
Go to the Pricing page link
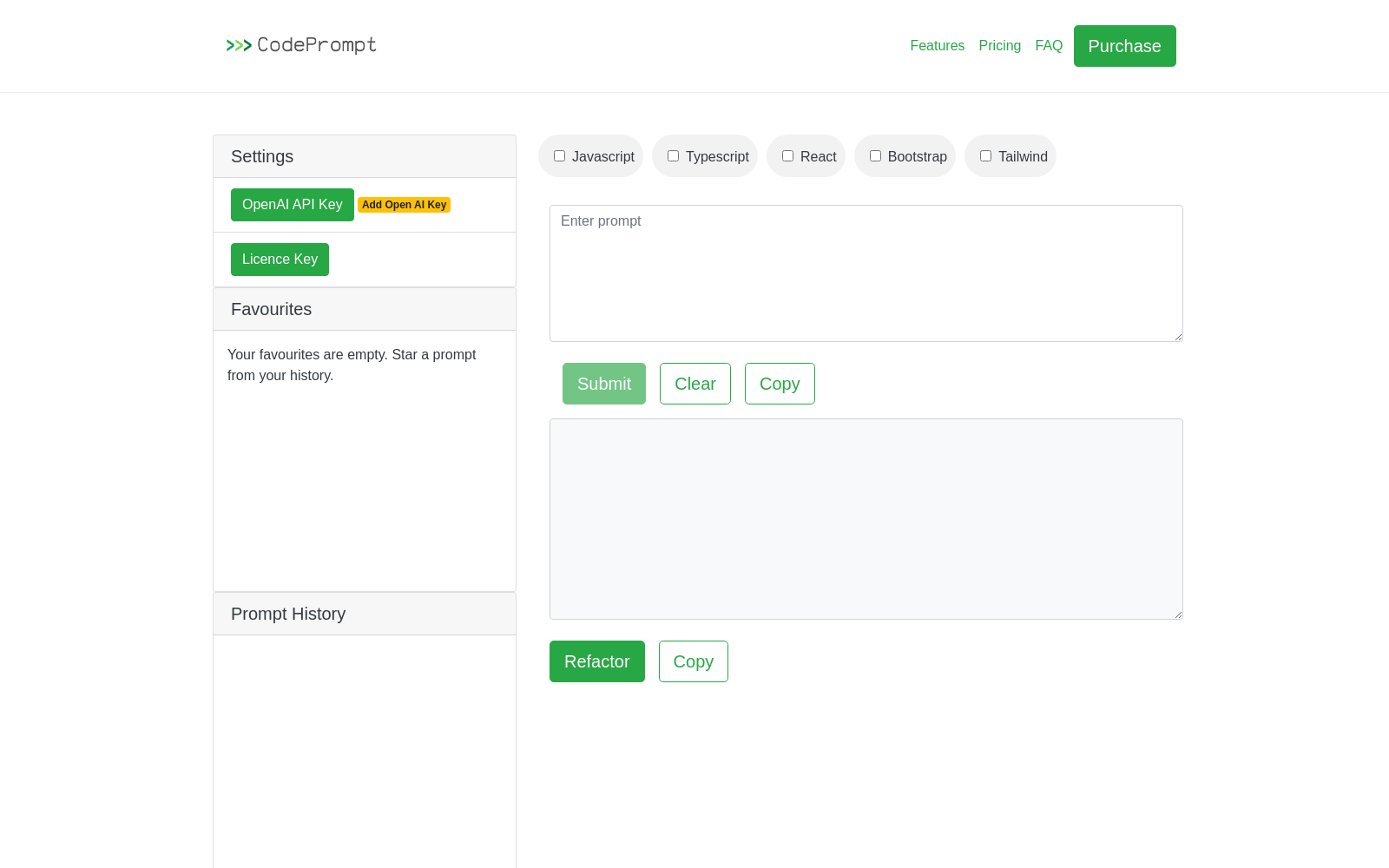pos(999,46)
